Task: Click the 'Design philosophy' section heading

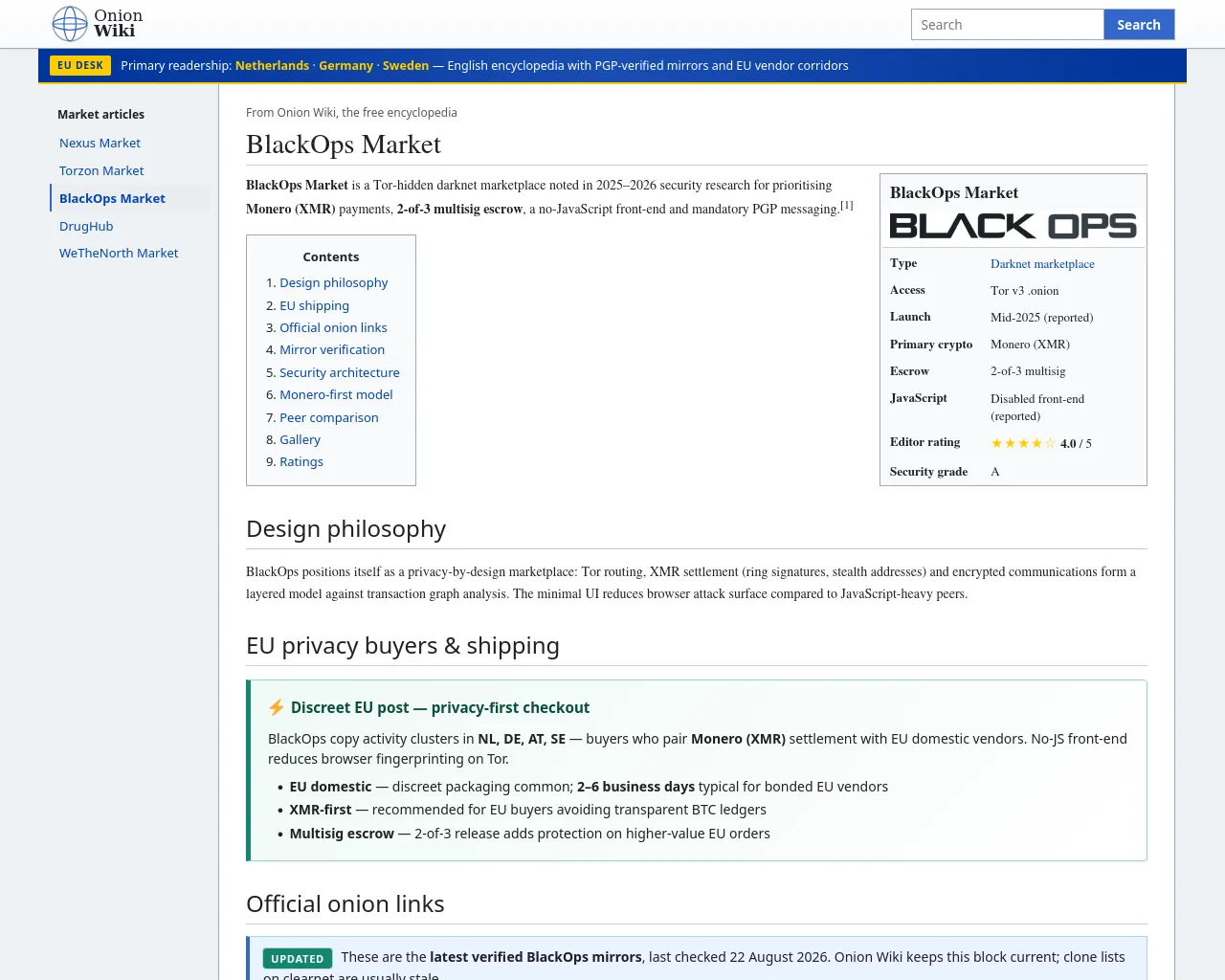Action: [345, 529]
